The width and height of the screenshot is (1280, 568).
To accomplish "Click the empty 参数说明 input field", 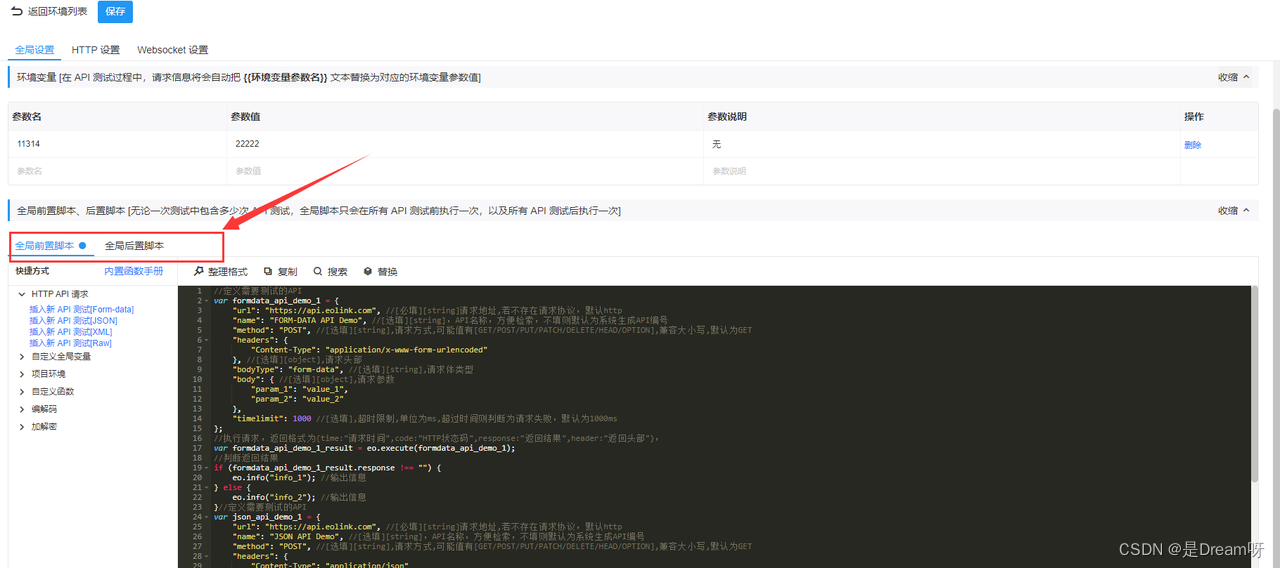I will [x=941, y=171].
